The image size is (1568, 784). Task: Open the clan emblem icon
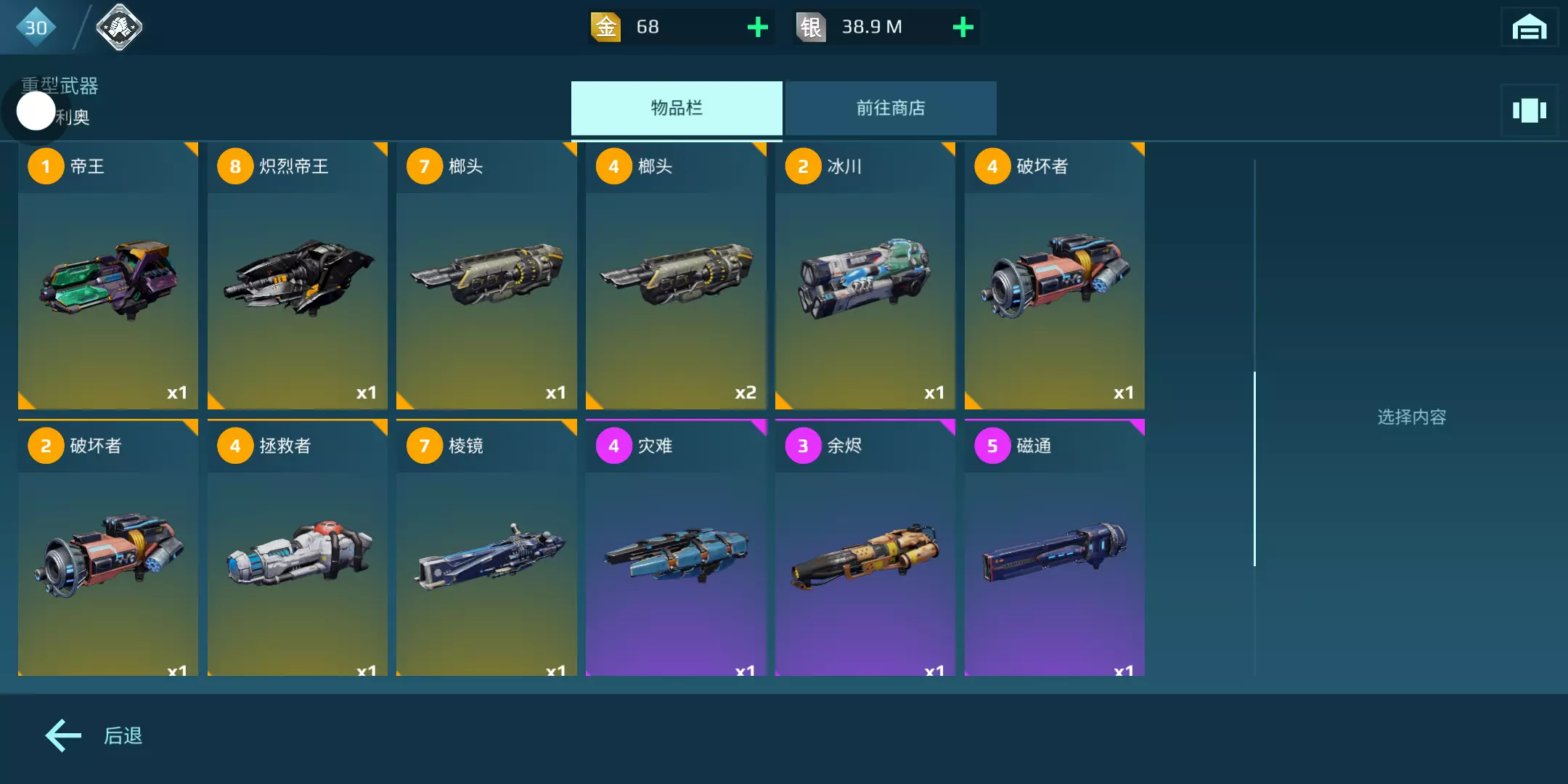(119, 28)
